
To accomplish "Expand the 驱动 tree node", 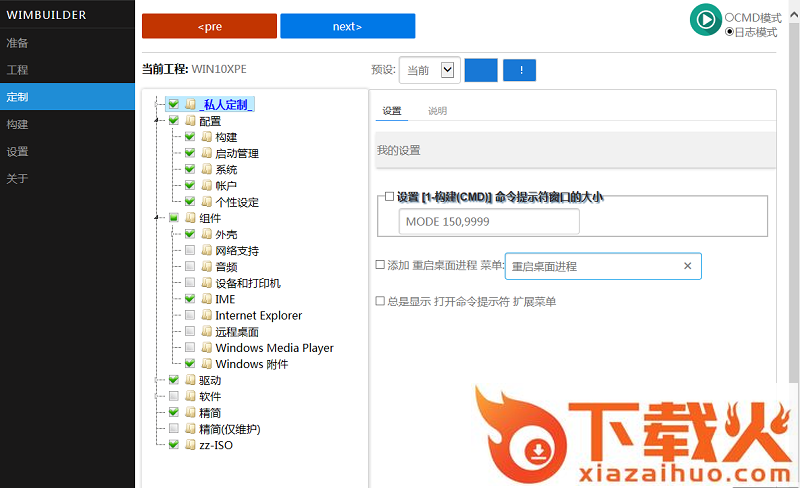I will (x=157, y=380).
